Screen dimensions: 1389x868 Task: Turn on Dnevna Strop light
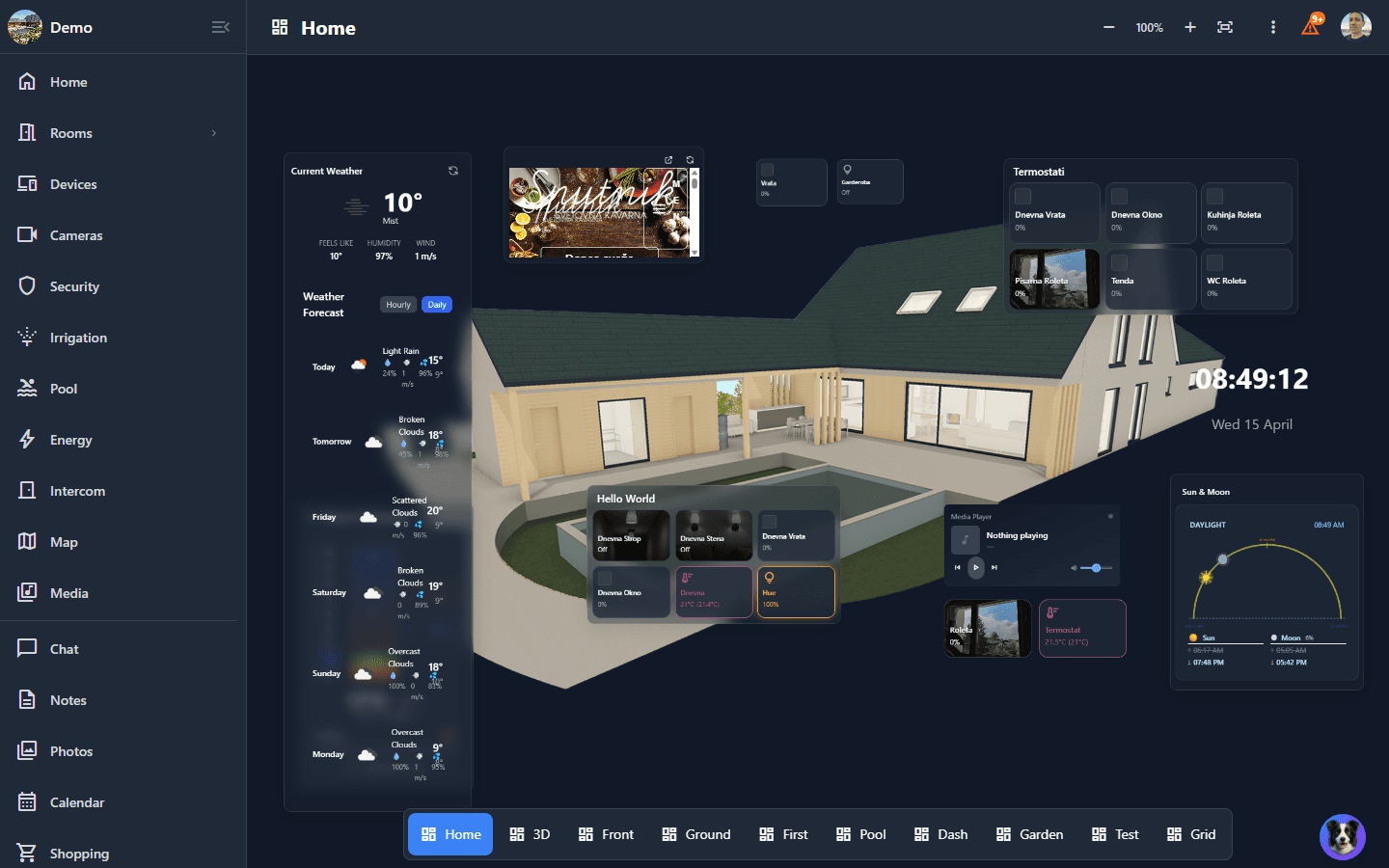[x=631, y=534]
